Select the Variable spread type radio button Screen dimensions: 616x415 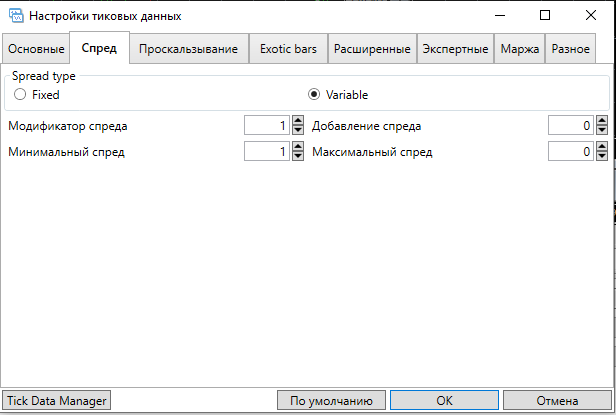click(314, 94)
